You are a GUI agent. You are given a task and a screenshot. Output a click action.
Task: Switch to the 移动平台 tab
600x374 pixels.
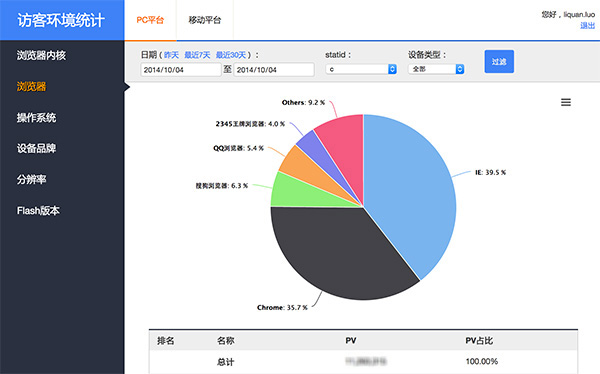pos(205,20)
